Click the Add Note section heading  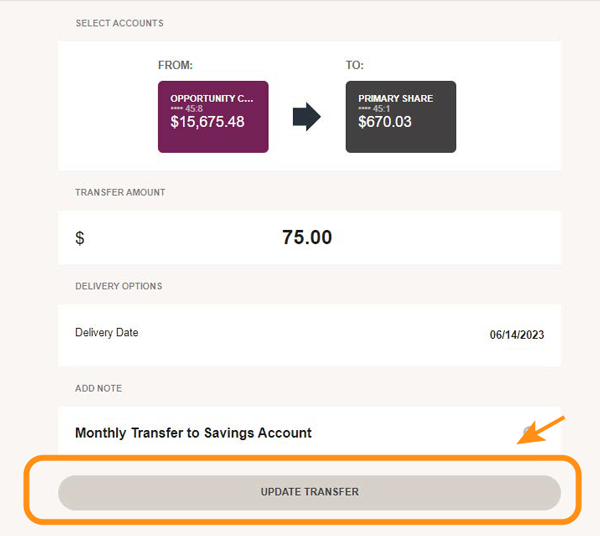[x=98, y=388]
